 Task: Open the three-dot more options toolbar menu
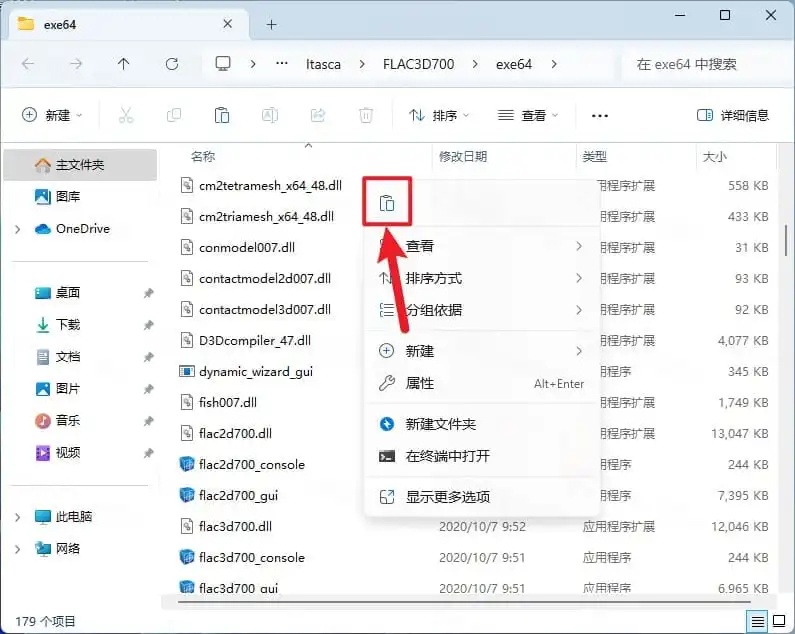pos(600,116)
